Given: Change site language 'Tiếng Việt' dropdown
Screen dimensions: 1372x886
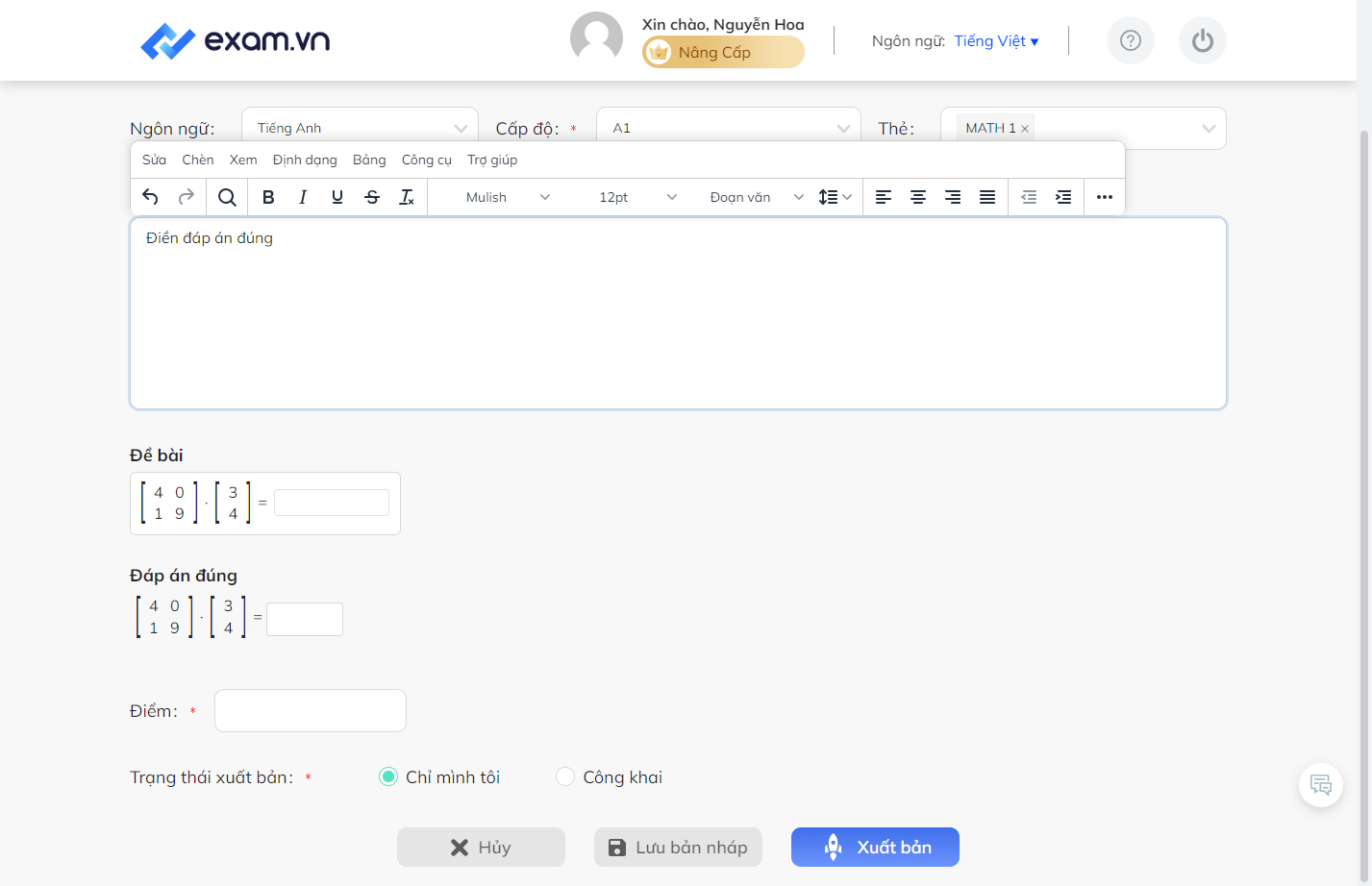Looking at the screenshot, I should 996,41.
